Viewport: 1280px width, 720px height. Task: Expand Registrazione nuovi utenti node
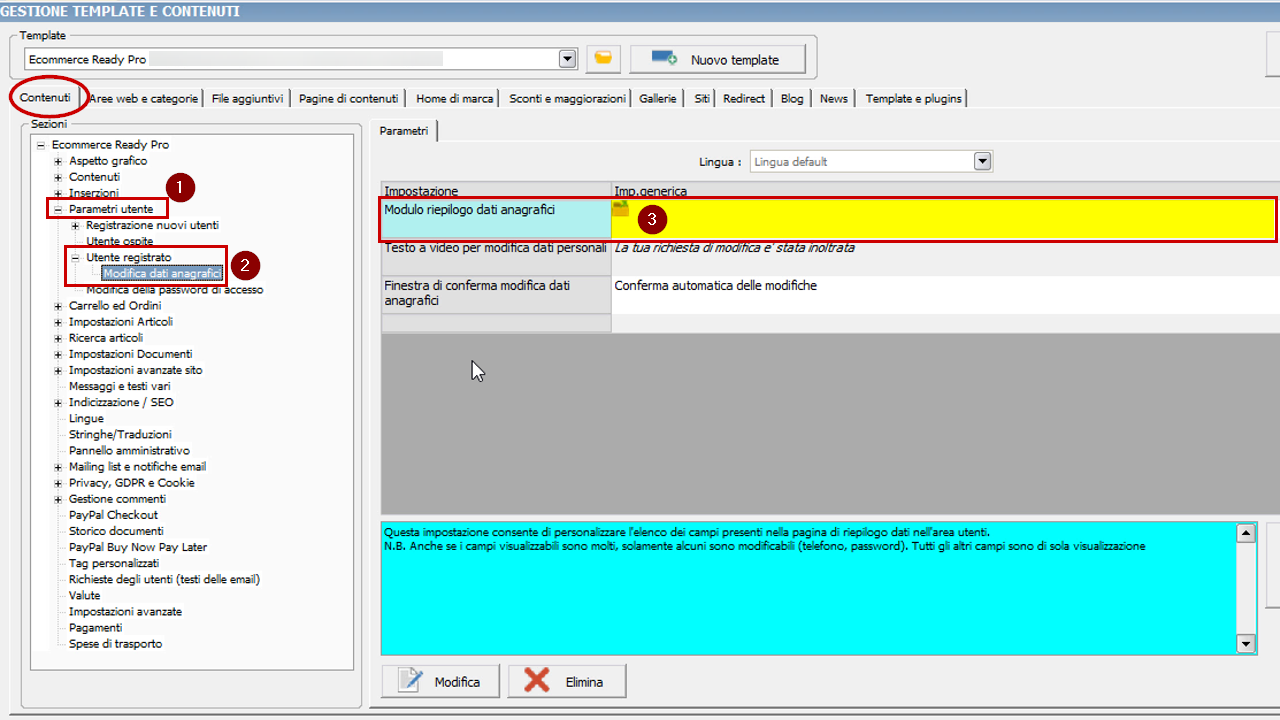pos(75,226)
